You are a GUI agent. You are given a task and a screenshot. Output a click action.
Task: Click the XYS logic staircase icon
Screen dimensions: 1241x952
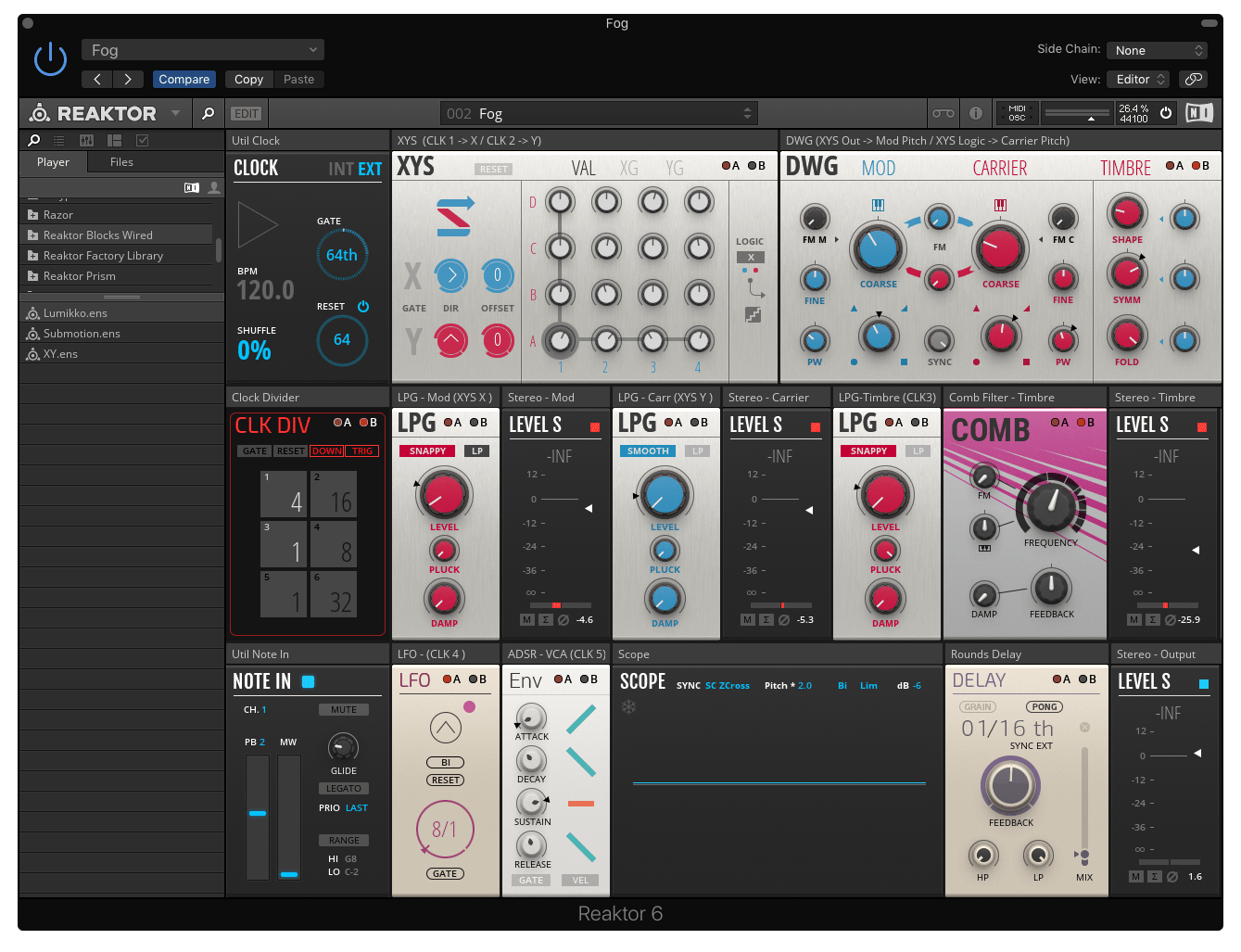click(x=753, y=315)
